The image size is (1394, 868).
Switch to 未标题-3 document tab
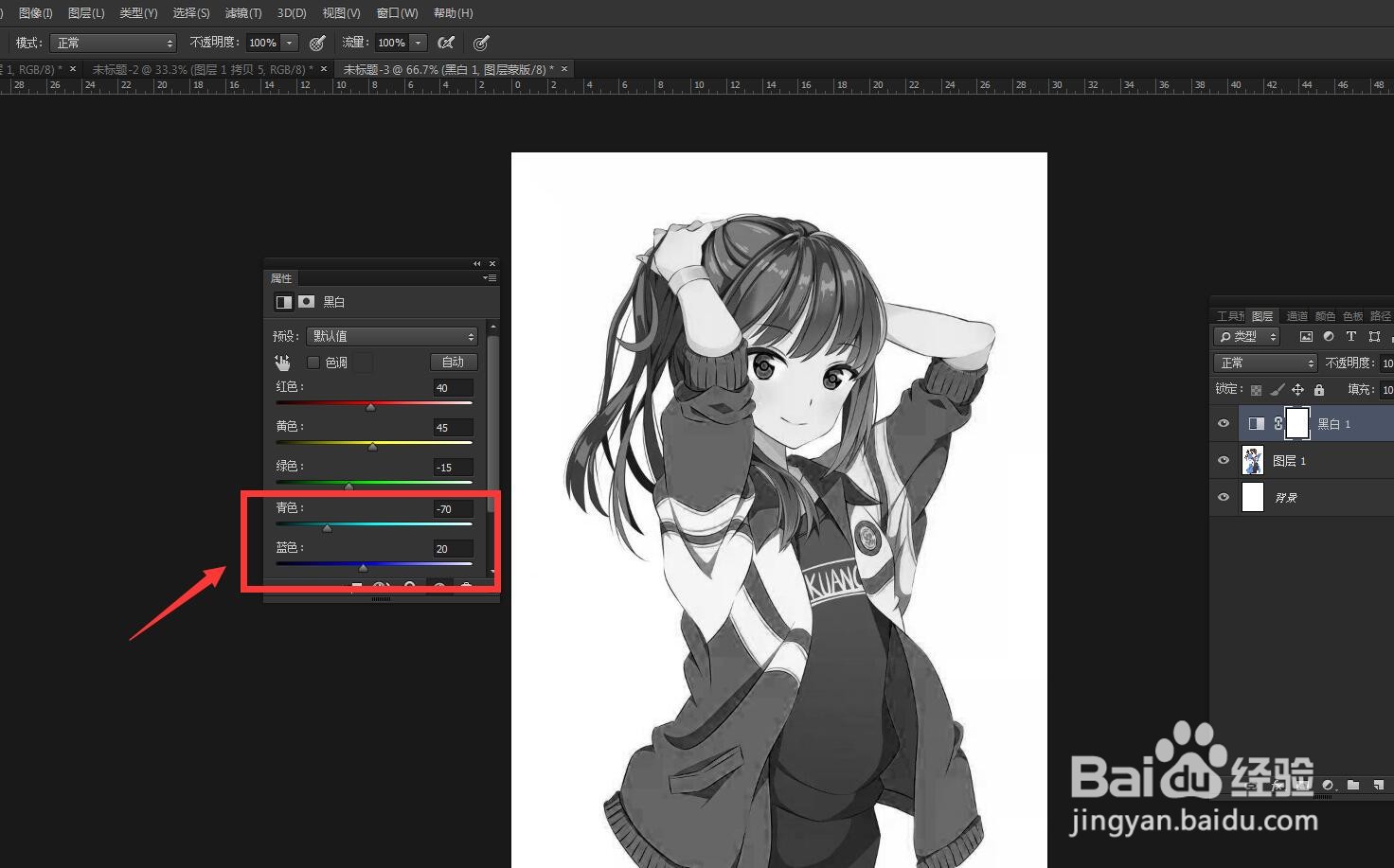pos(448,69)
